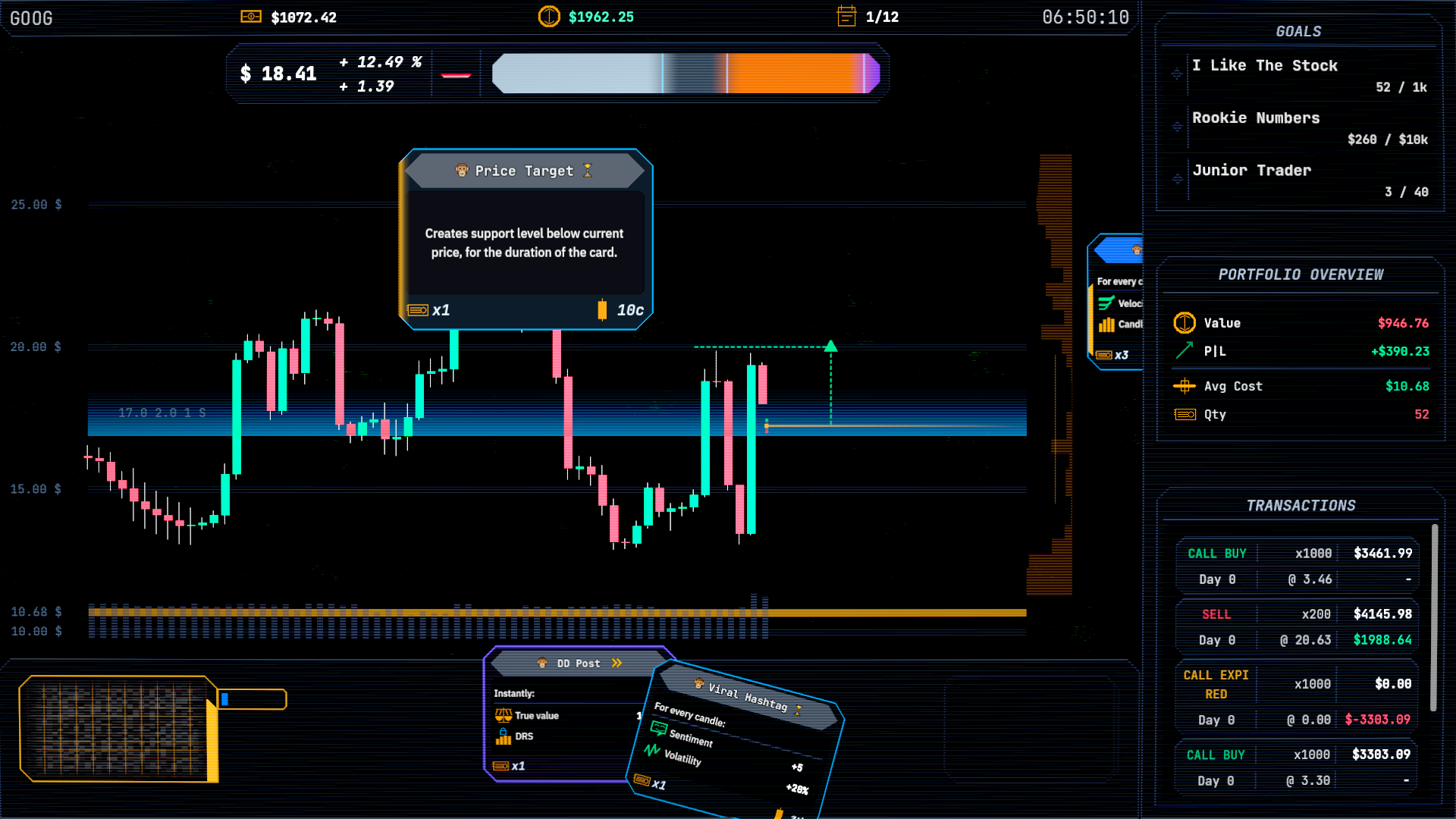The height and width of the screenshot is (819, 1456).
Task: Click the 25.00 $ axis label
Action: pyautogui.click(x=36, y=205)
